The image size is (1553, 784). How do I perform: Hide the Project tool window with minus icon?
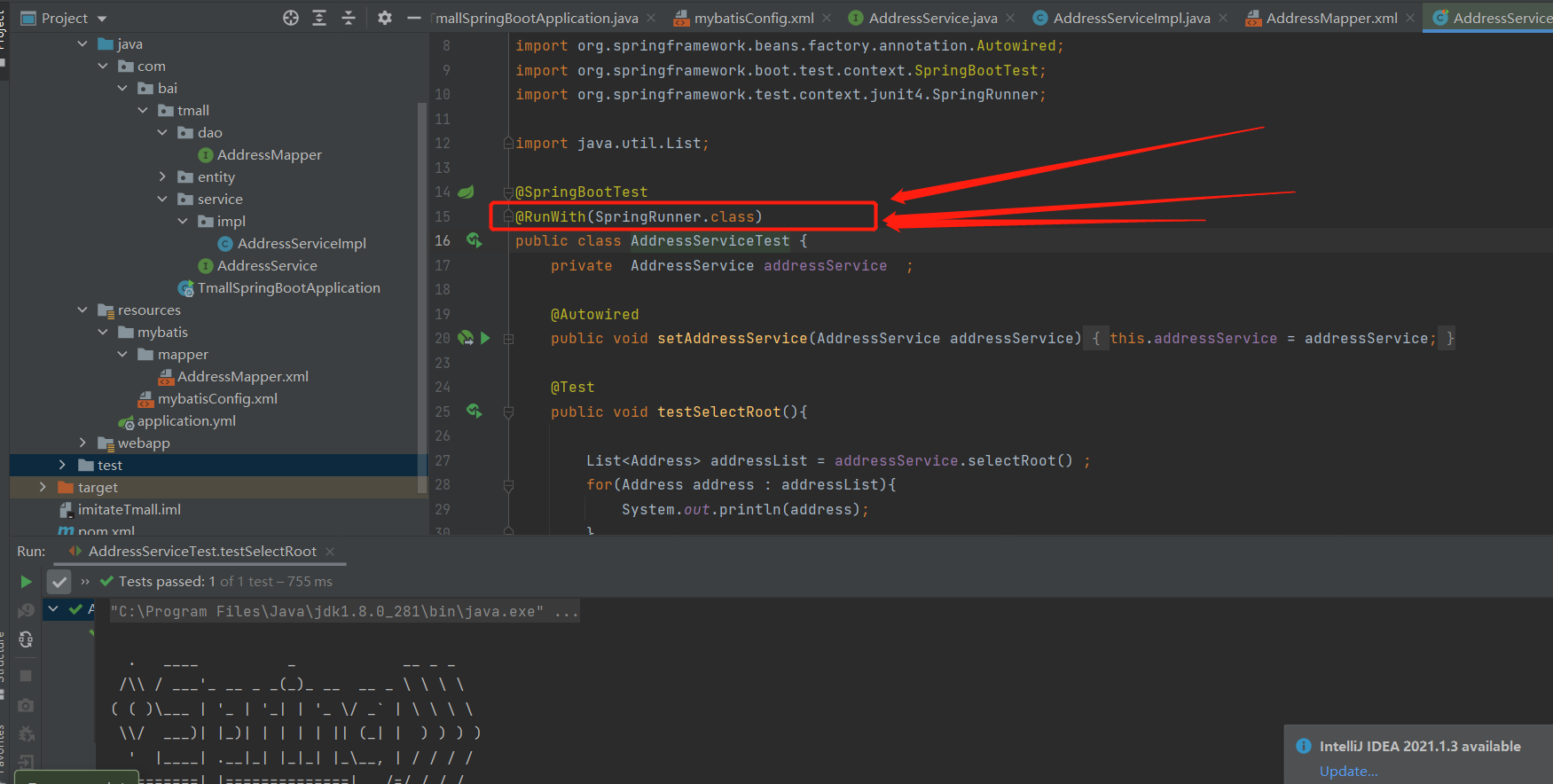click(413, 18)
